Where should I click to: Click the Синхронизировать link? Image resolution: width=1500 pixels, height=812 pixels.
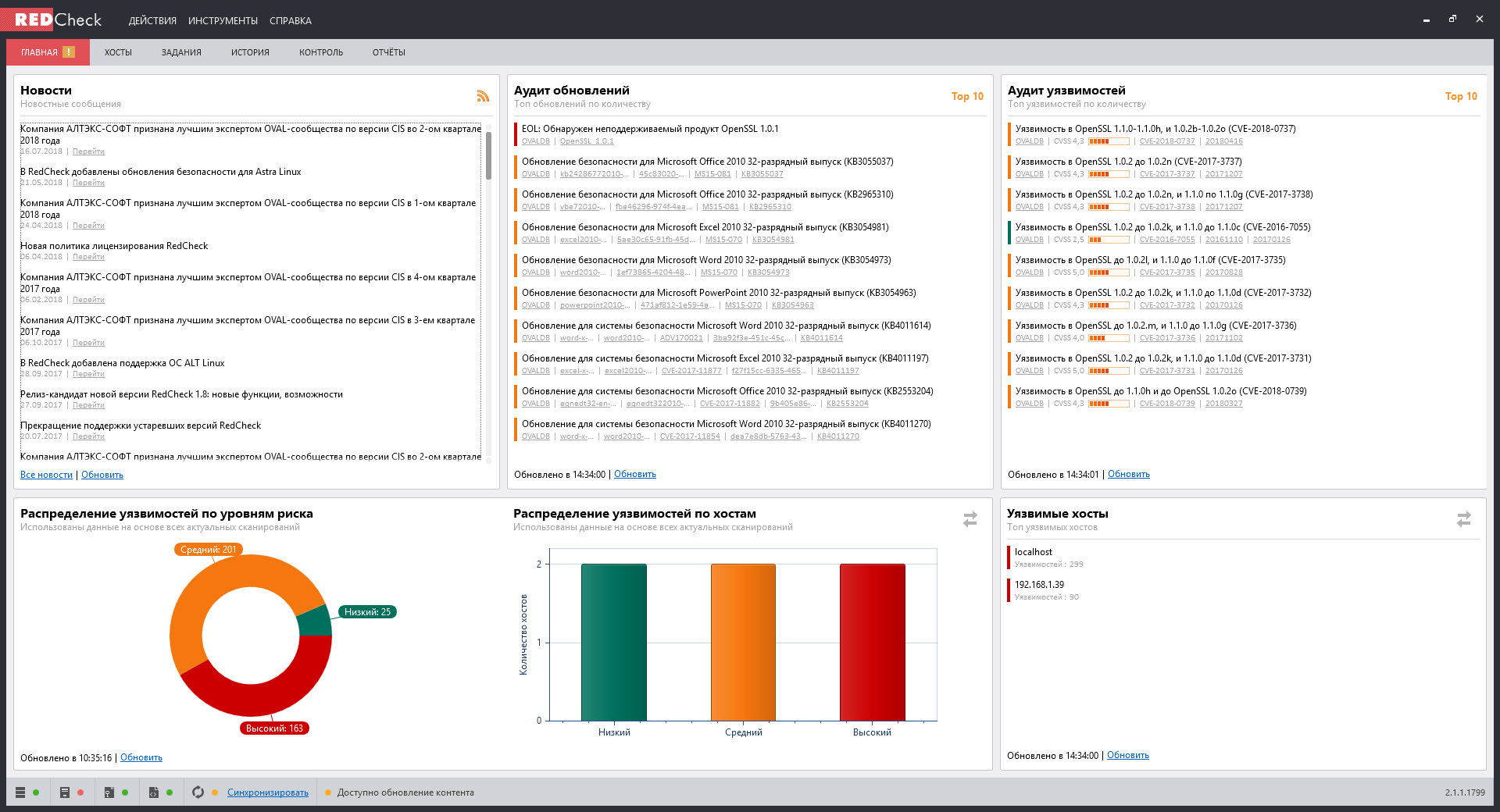[268, 792]
